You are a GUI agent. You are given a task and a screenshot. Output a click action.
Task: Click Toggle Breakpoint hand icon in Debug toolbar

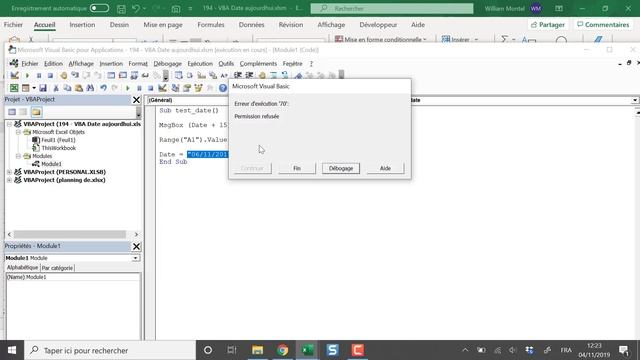[63, 75]
